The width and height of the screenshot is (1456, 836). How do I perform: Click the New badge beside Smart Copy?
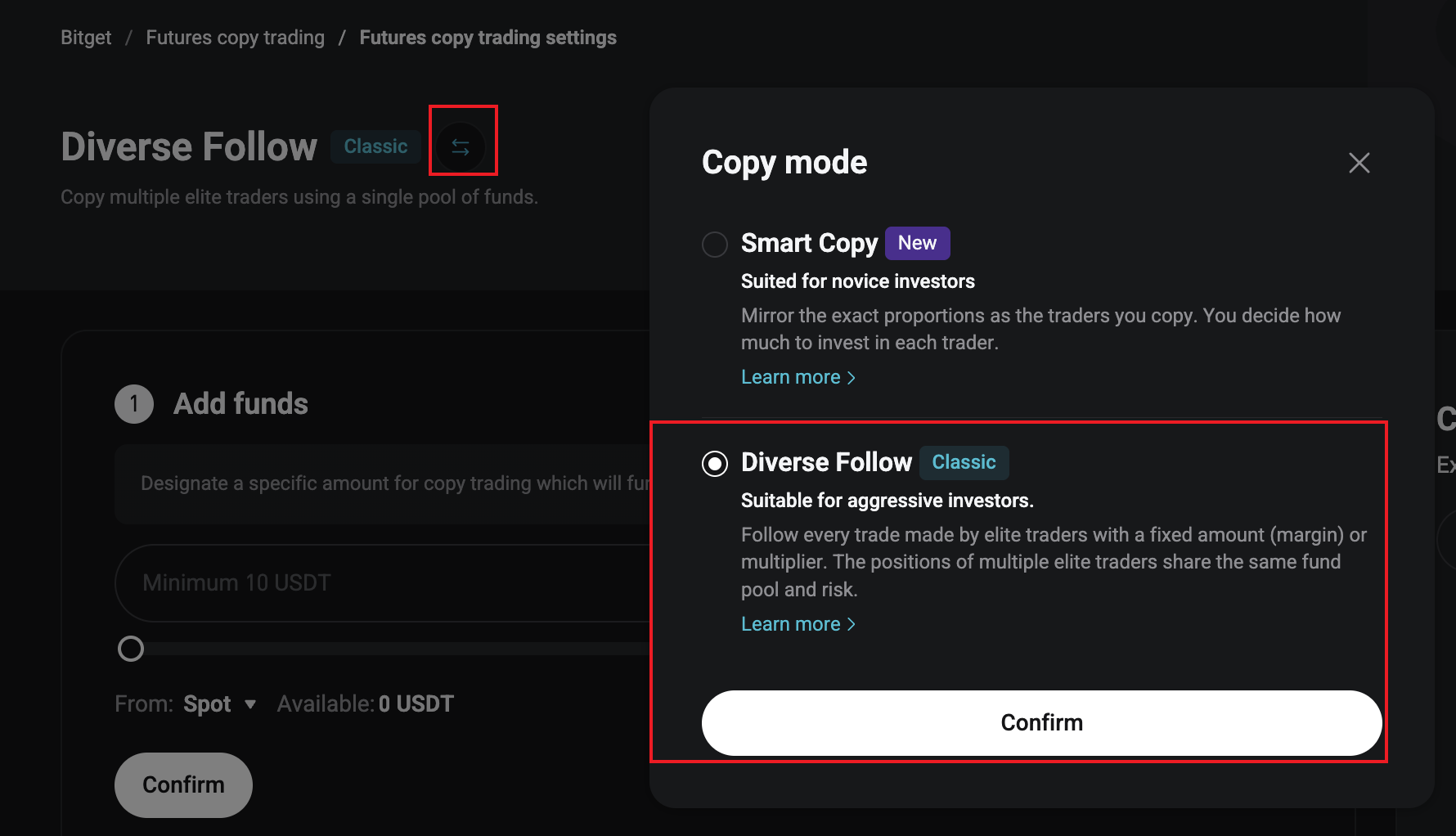pos(917,243)
